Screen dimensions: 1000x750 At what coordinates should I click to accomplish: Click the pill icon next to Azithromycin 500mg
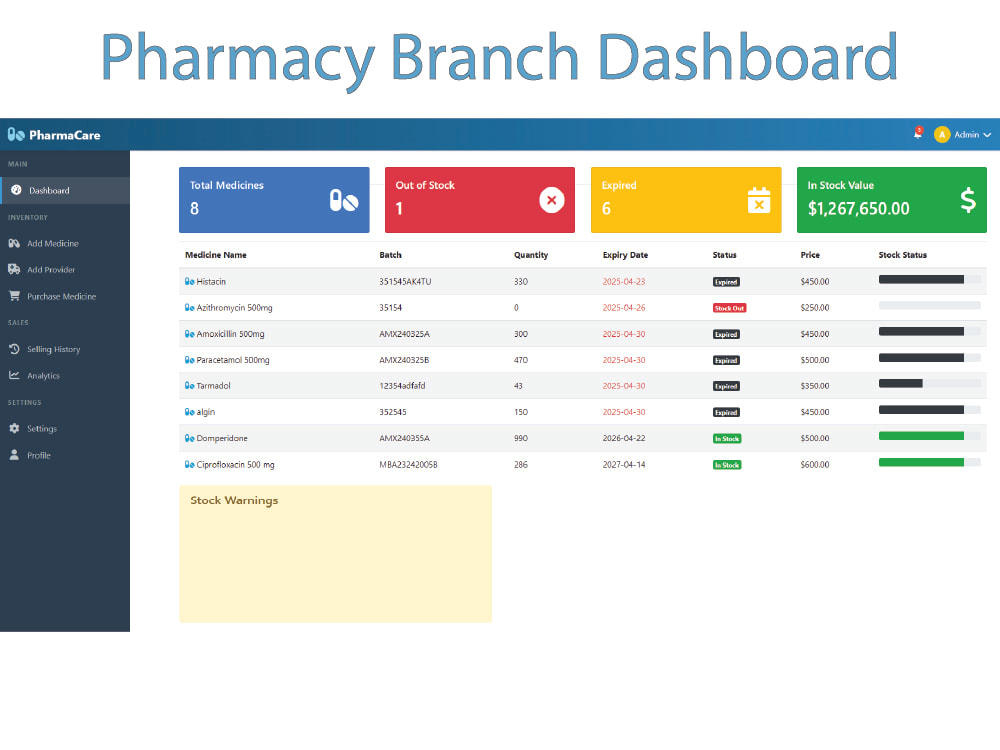coord(189,307)
